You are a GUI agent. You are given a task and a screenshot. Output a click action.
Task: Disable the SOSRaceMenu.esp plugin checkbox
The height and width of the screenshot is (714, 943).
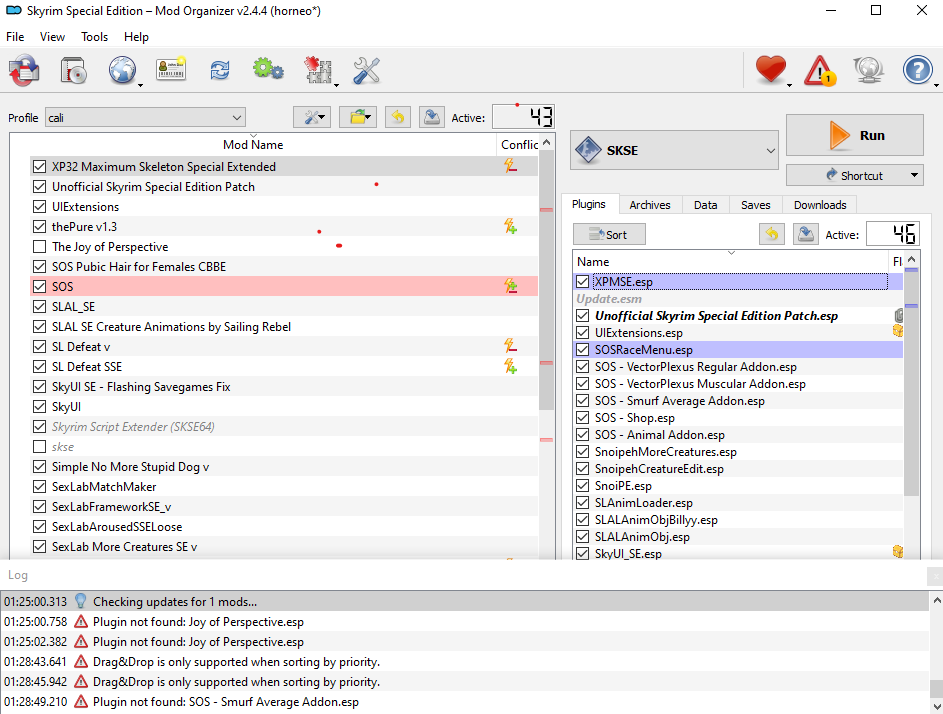582,349
